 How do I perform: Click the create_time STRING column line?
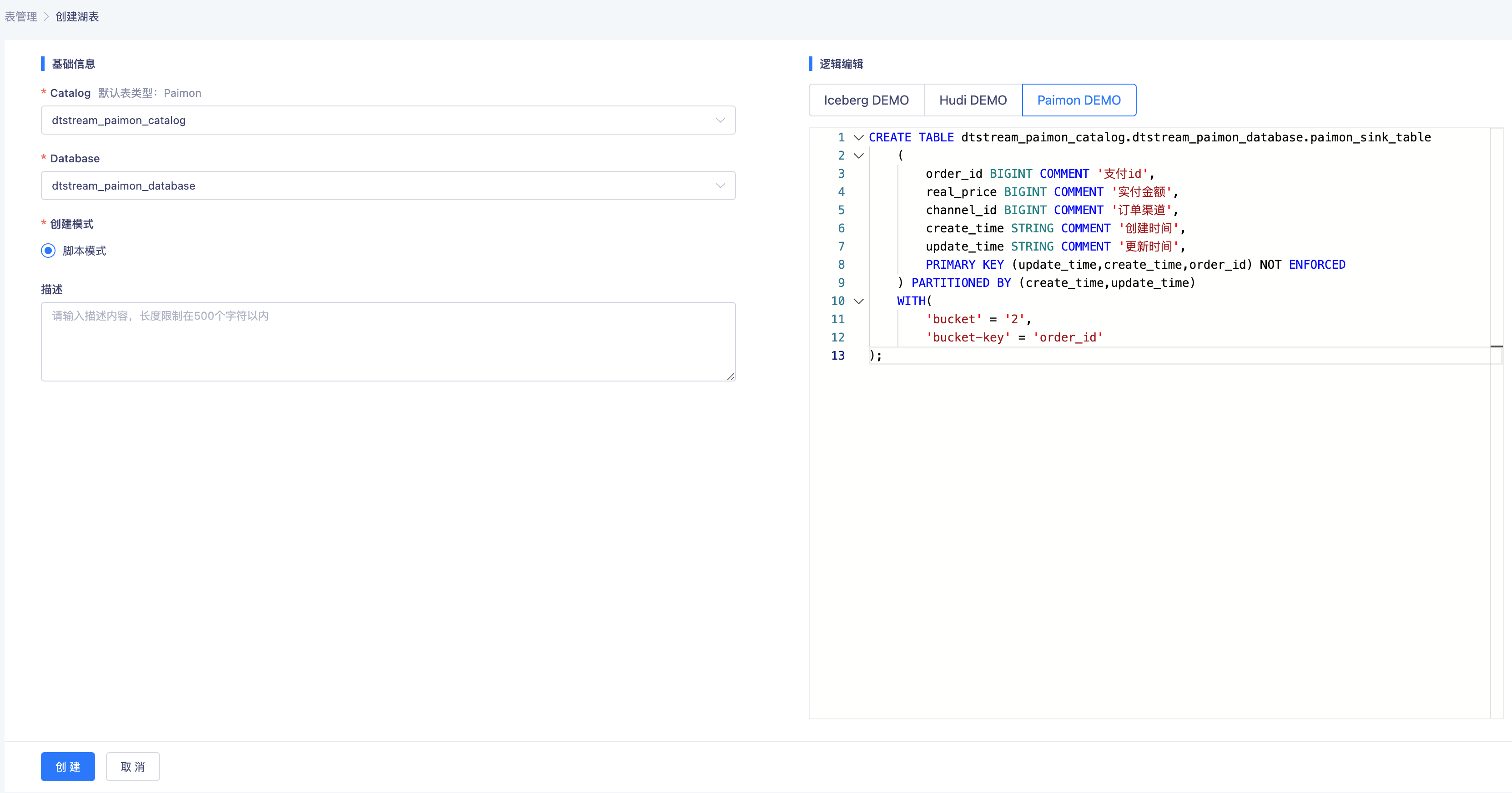pos(1055,228)
